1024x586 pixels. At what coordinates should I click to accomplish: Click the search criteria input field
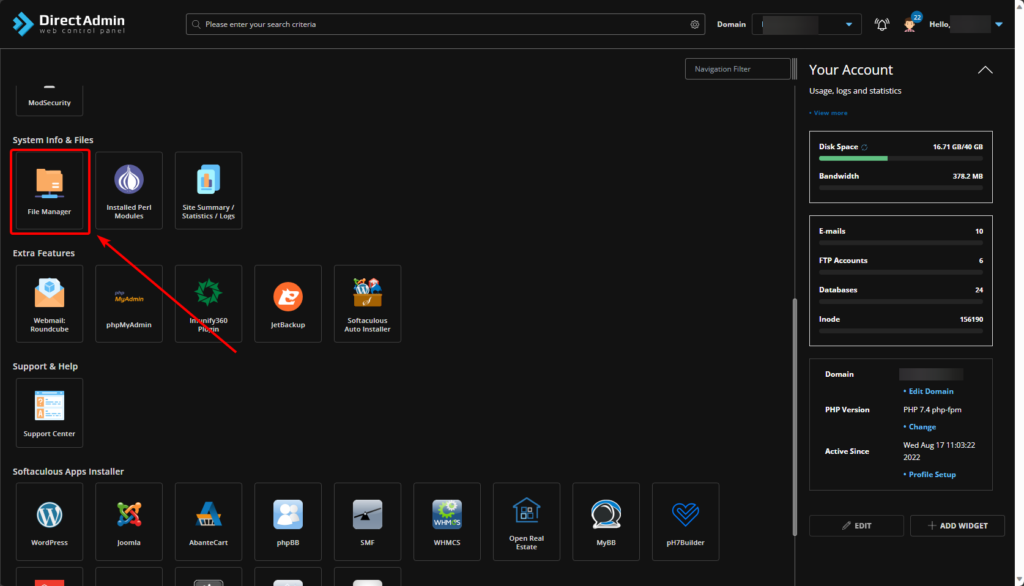[440, 24]
